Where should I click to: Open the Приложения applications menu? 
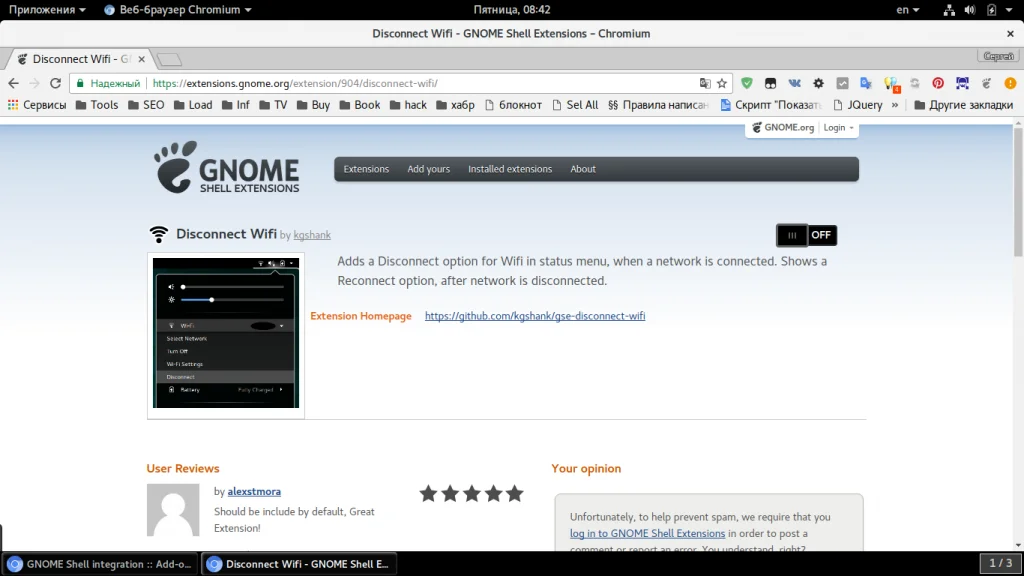(x=47, y=10)
